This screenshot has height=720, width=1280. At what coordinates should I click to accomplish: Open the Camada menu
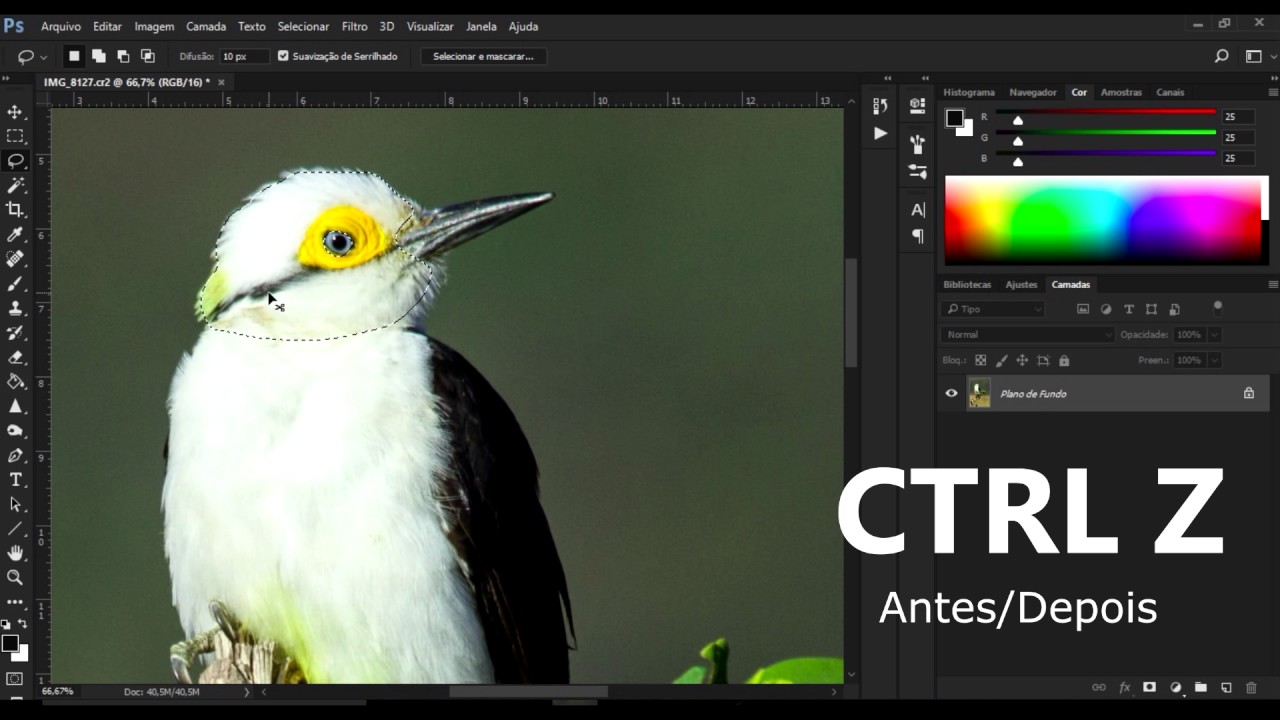click(206, 26)
